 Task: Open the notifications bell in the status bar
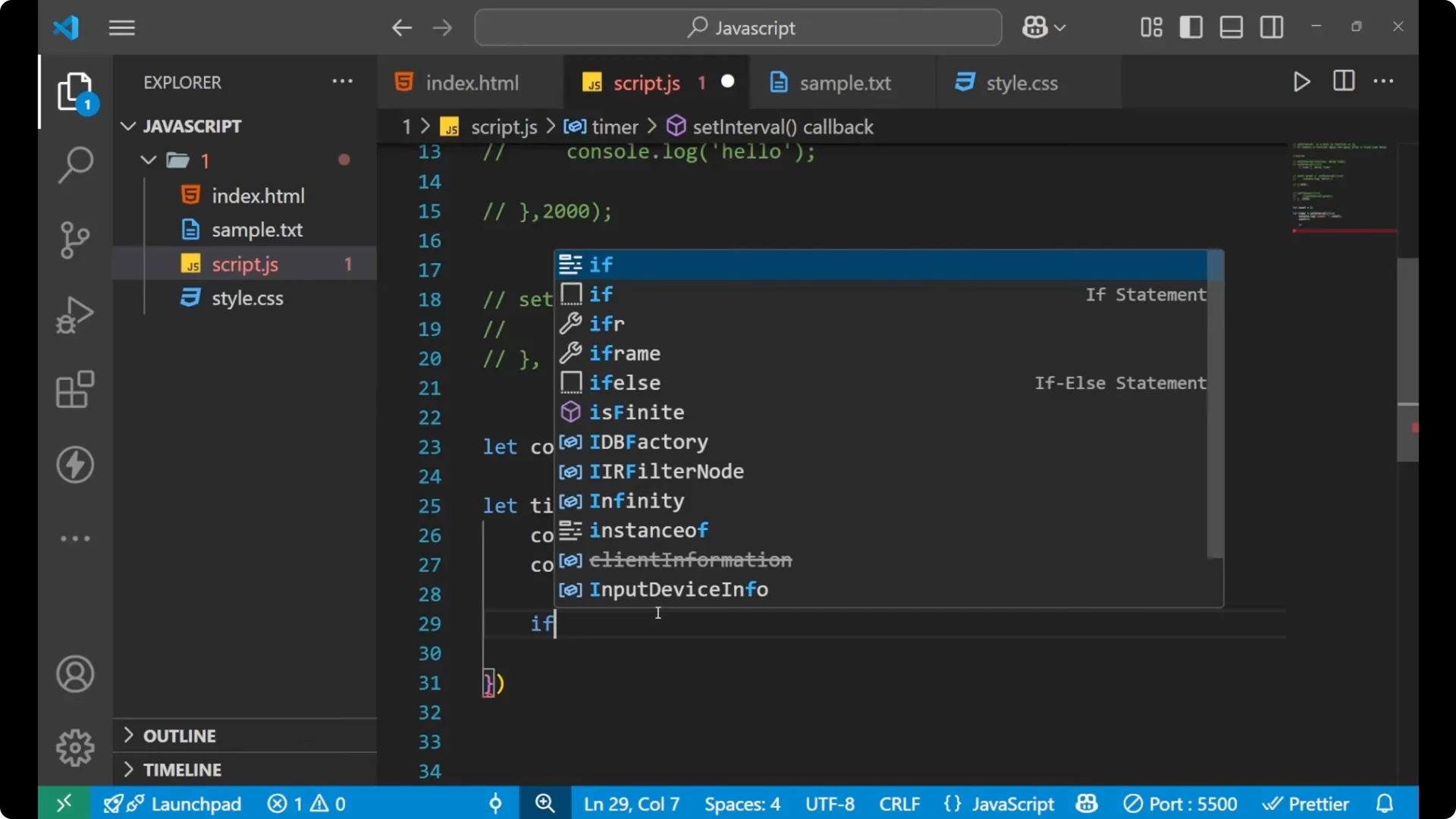coord(1385,803)
